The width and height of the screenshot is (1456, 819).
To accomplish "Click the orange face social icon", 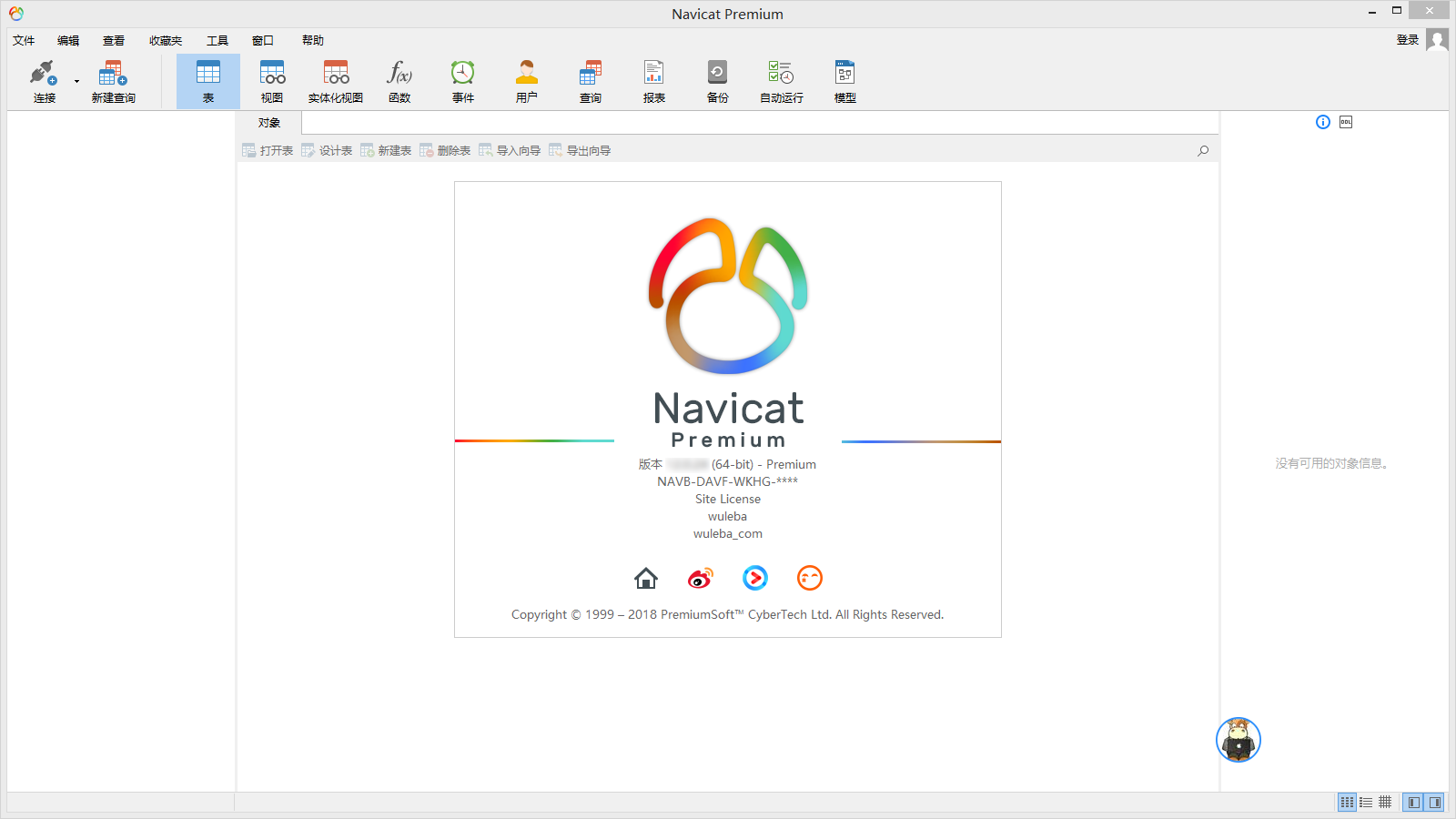I will (x=810, y=578).
